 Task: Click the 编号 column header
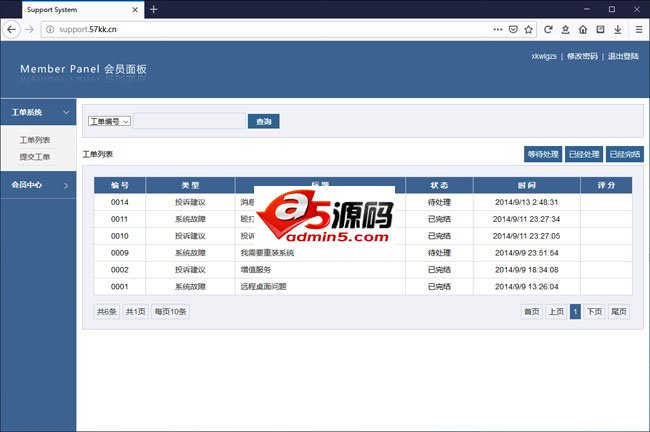tap(120, 185)
